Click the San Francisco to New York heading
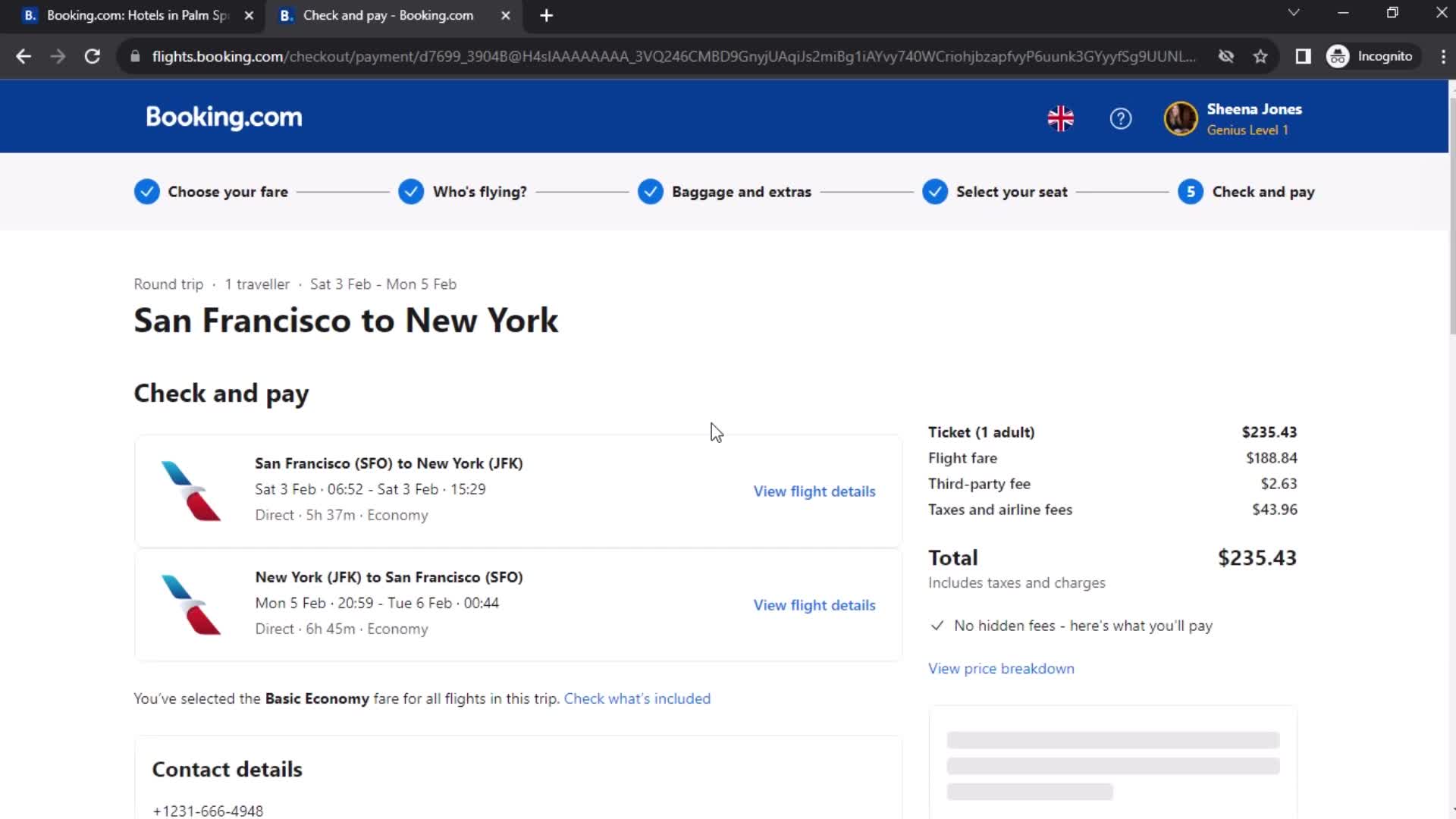The width and height of the screenshot is (1456, 819). point(346,320)
